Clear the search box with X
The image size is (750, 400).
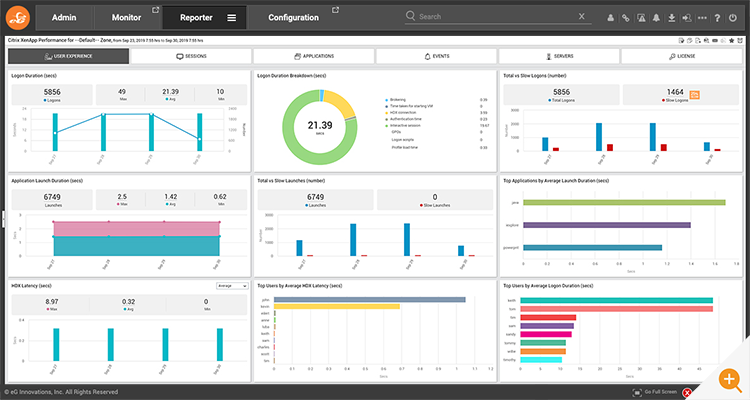click(582, 16)
